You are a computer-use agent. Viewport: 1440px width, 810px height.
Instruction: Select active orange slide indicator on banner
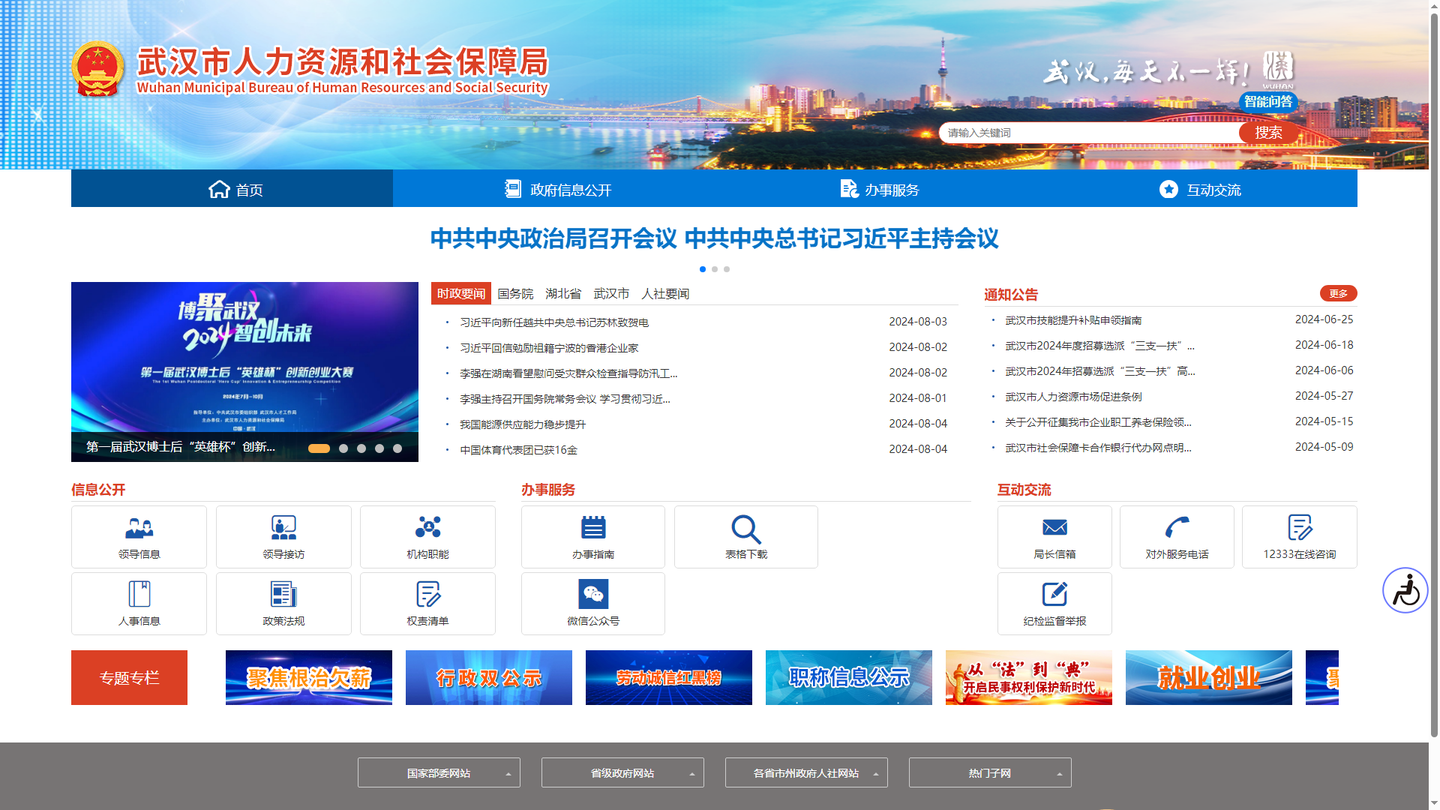coord(319,448)
